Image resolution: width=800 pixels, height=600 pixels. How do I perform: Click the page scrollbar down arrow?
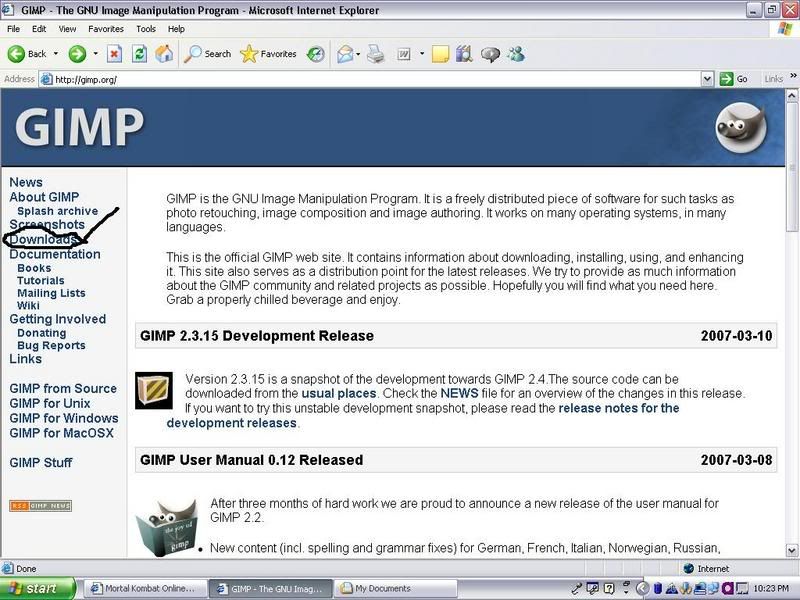click(x=791, y=551)
